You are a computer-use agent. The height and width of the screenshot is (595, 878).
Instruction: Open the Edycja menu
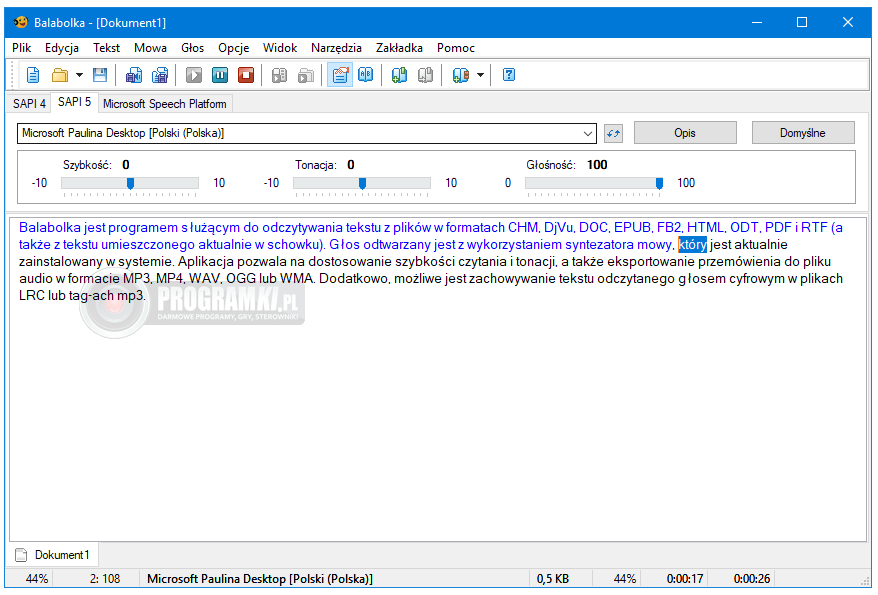click(62, 48)
